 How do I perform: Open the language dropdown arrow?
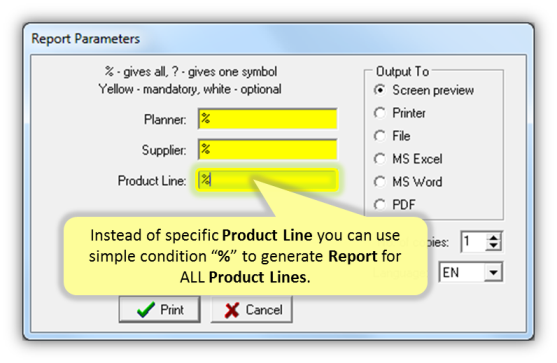[x=493, y=272]
